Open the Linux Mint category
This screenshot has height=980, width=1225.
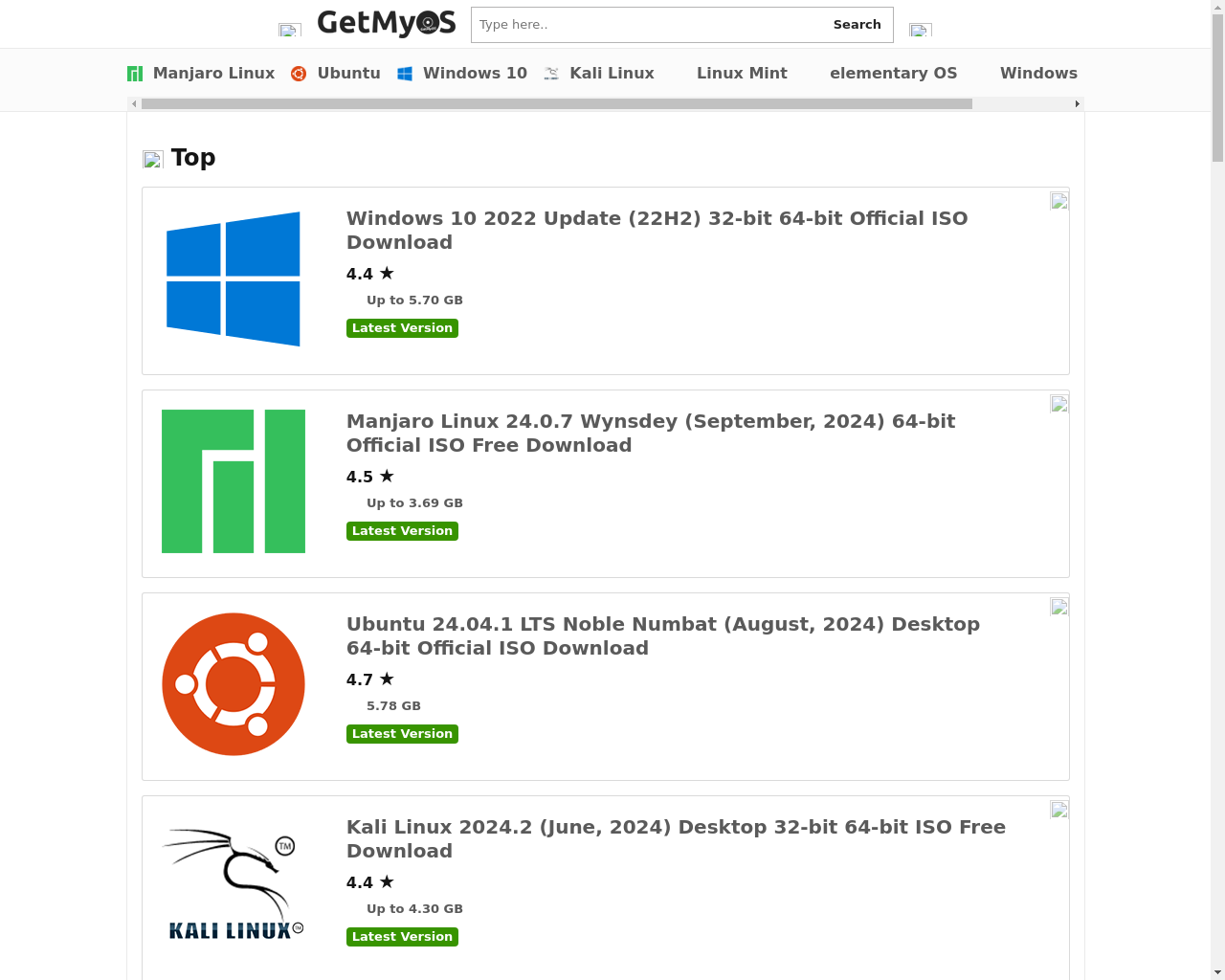tap(742, 74)
